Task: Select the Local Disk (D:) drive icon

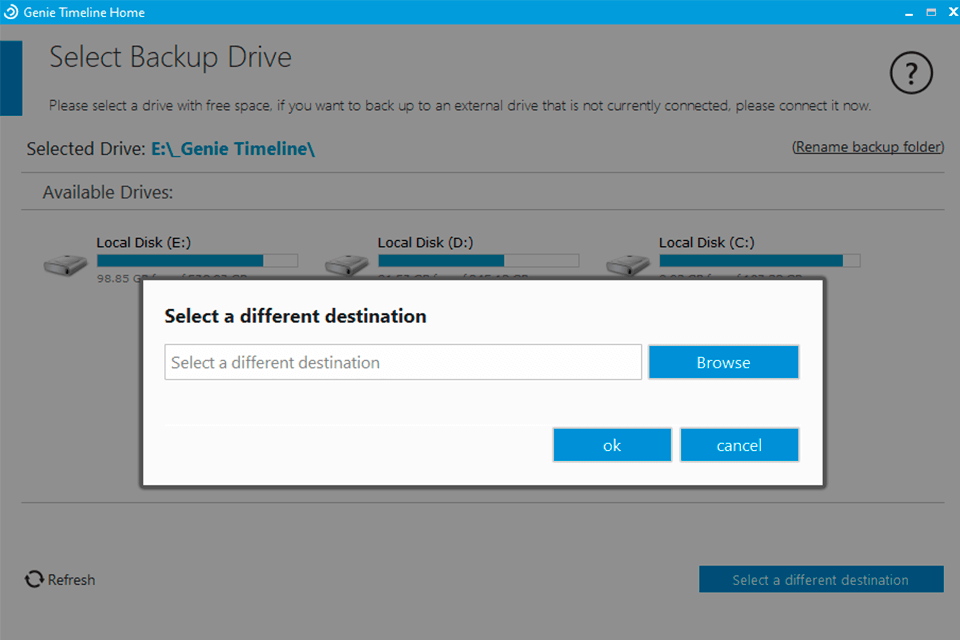Action: pyautogui.click(x=347, y=265)
